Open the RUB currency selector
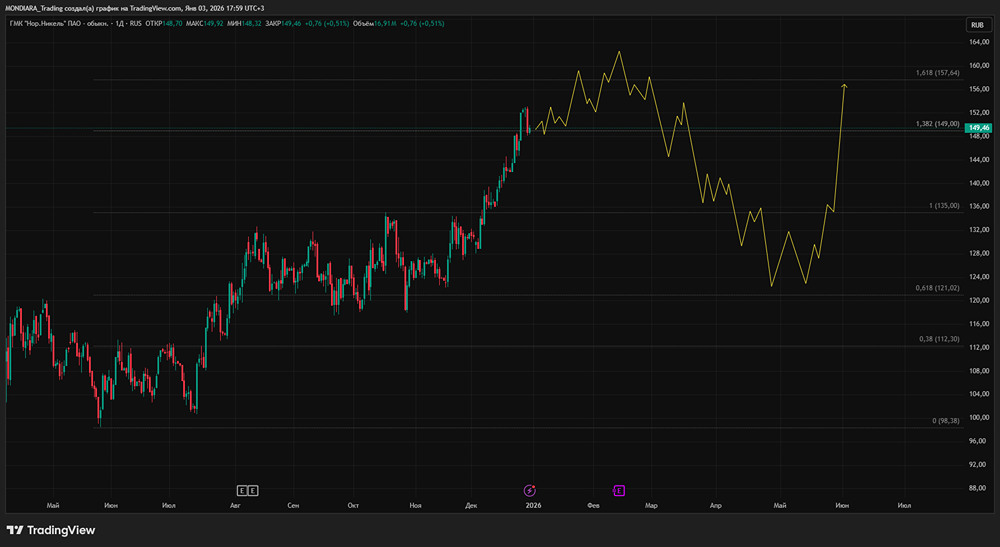This screenshot has height=547, width=1000. (976, 25)
